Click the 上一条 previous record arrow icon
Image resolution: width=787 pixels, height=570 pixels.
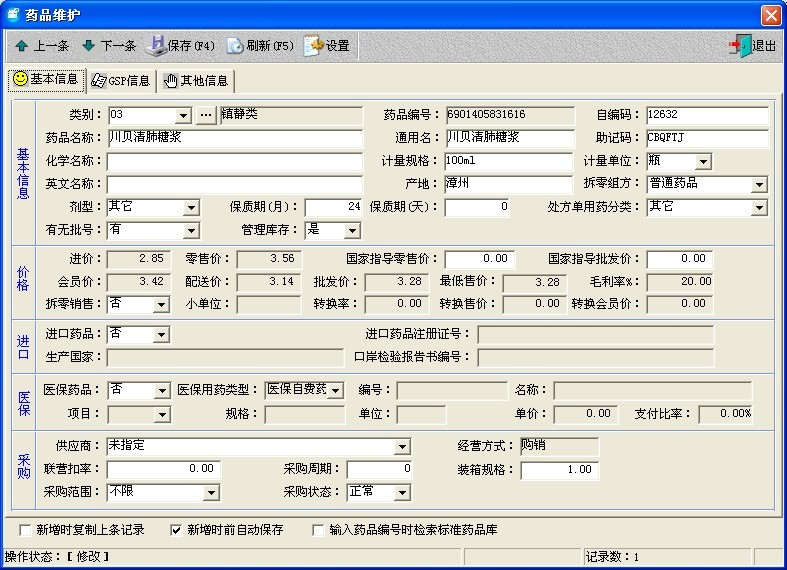22,46
